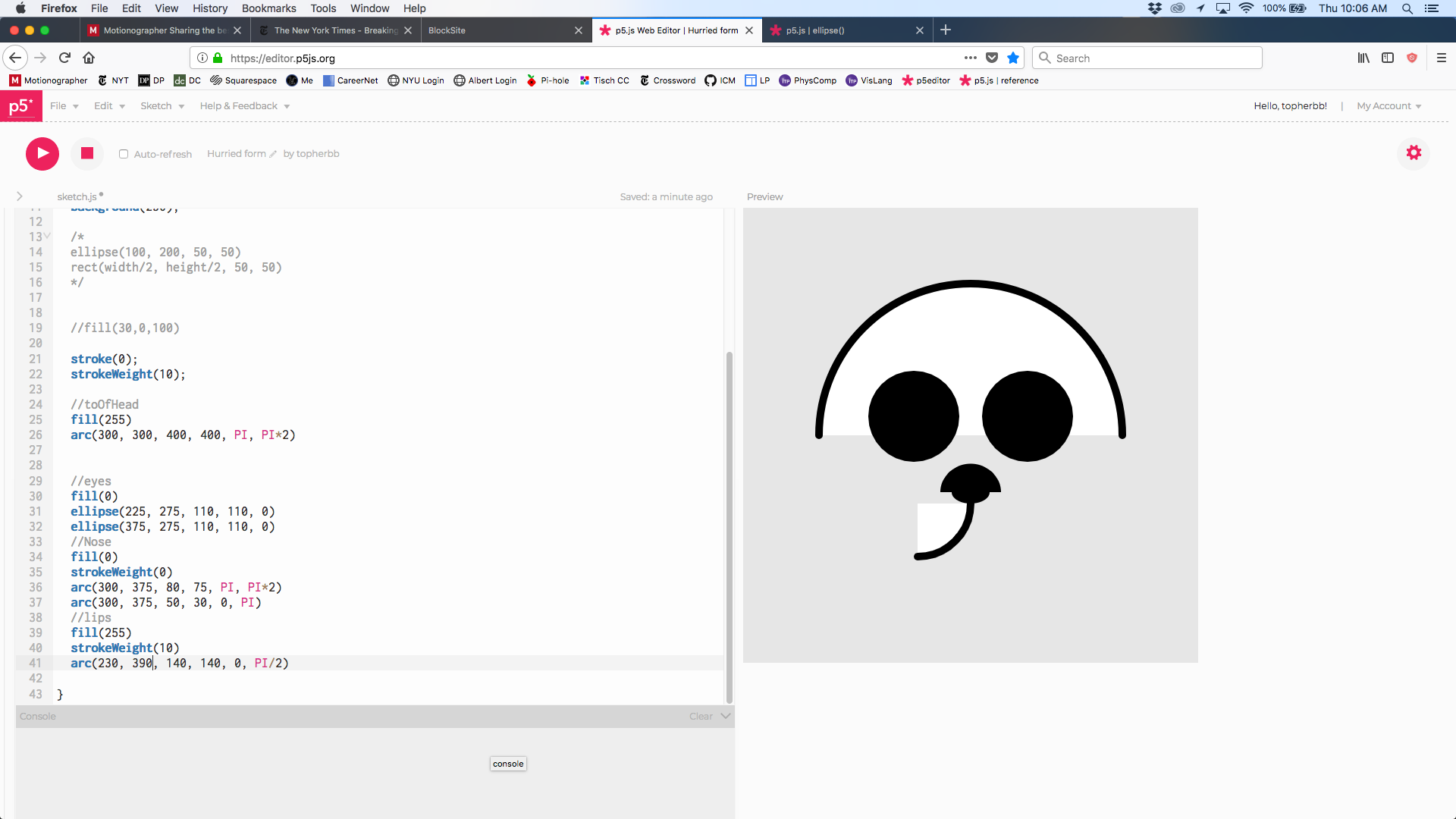The image size is (1456, 819).
Task: Open the Firefox hamburger menu
Action: click(x=1442, y=58)
